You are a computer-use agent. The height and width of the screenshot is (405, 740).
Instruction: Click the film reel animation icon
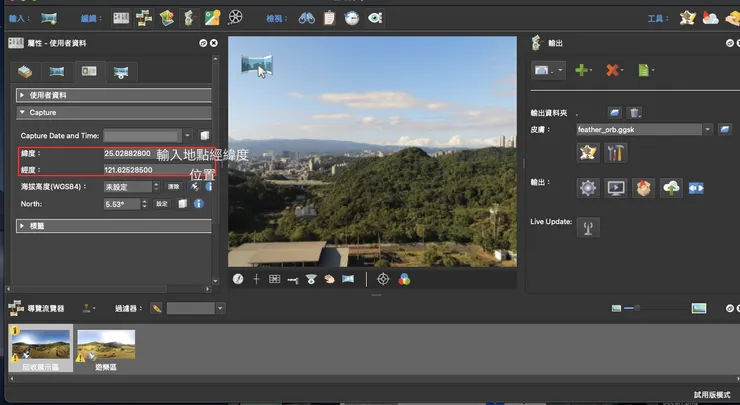[x=235, y=17]
